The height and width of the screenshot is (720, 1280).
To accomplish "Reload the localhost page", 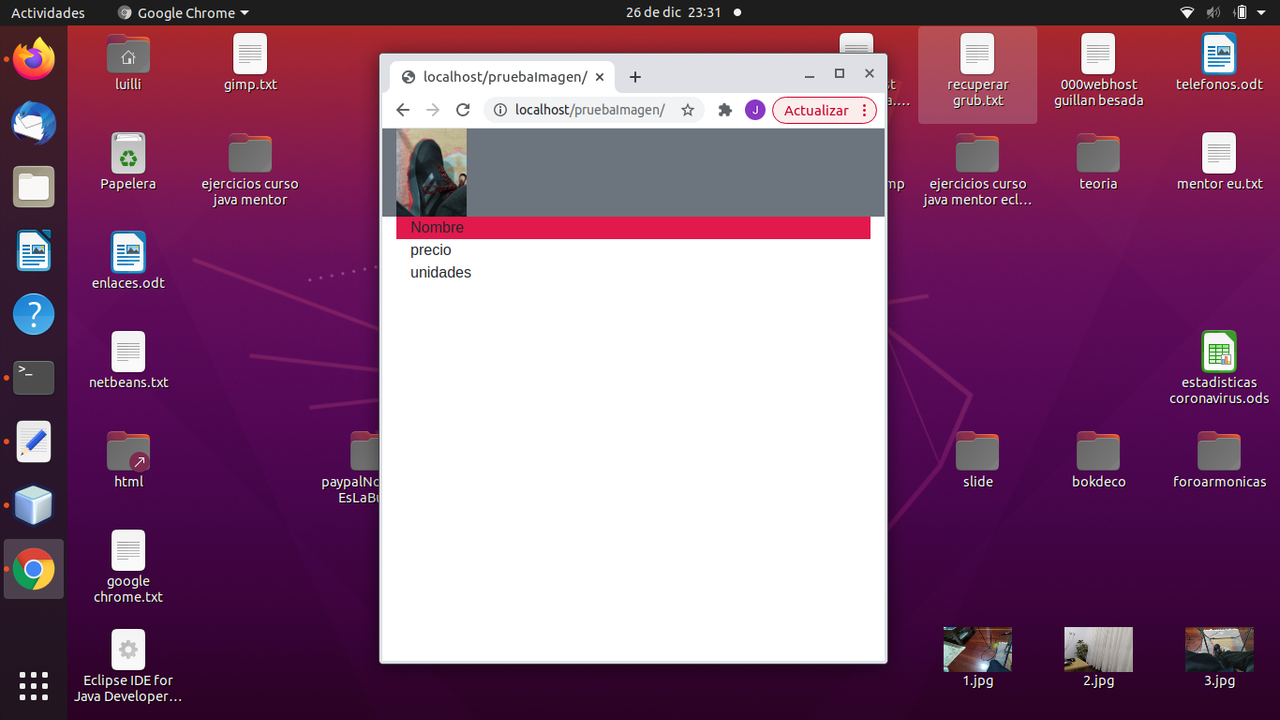I will point(463,110).
